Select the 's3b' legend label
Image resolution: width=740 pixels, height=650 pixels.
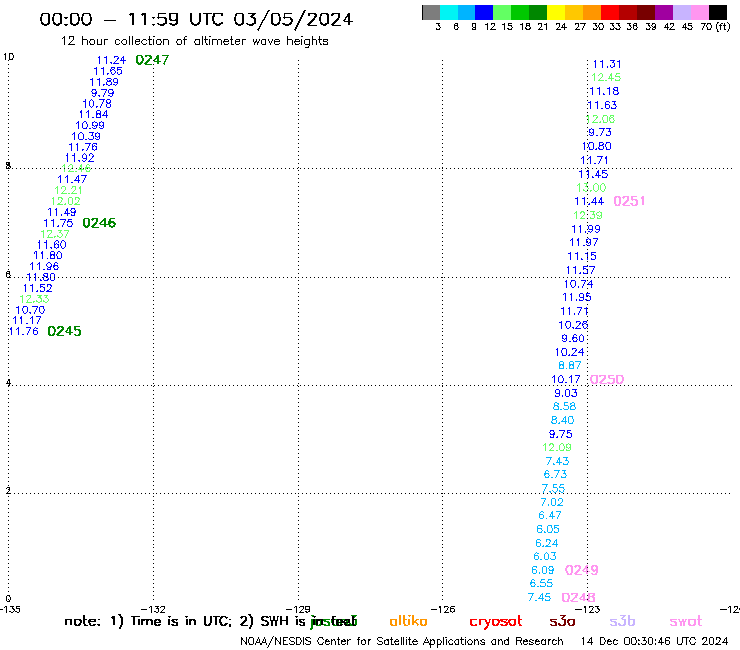(622, 621)
